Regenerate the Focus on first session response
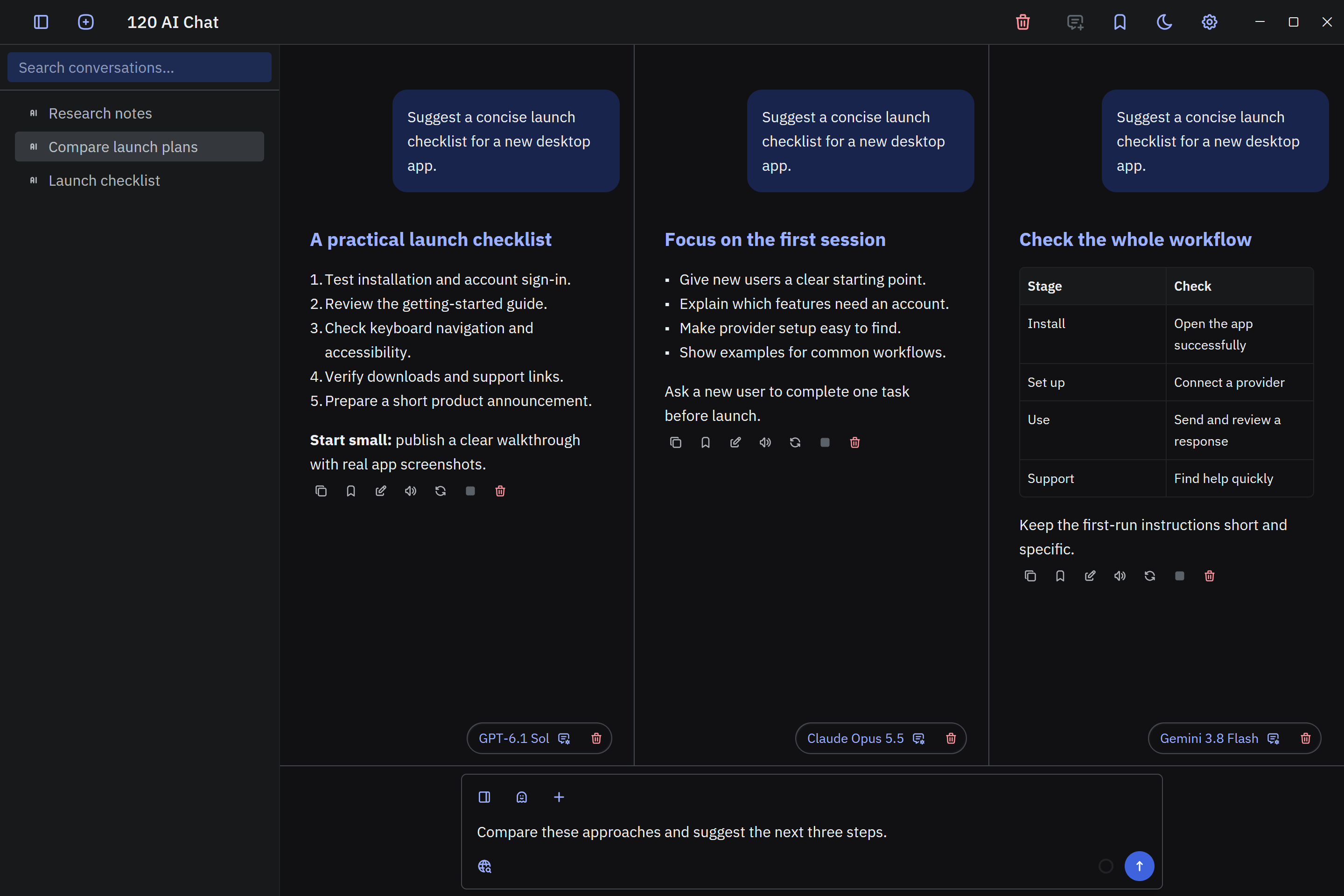This screenshot has width=1344, height=896. click(795, 442)
